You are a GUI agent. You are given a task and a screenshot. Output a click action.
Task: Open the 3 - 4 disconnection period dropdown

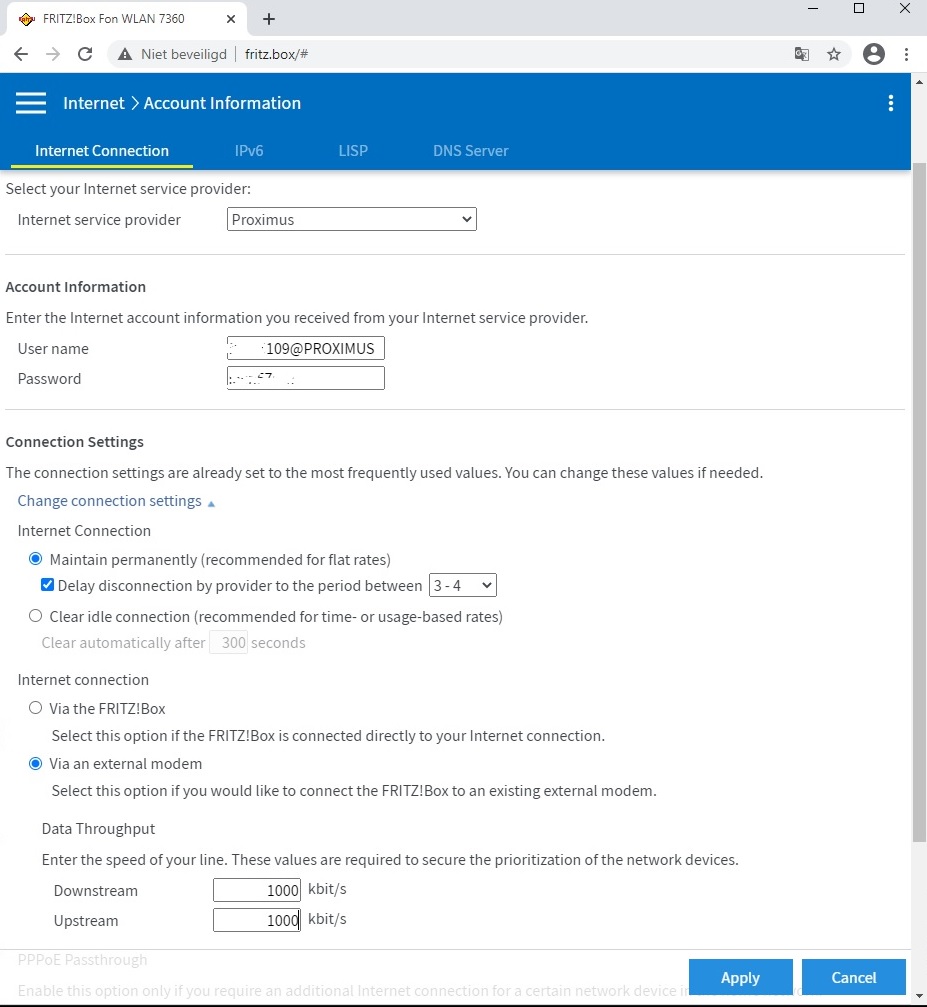point(462,585)
